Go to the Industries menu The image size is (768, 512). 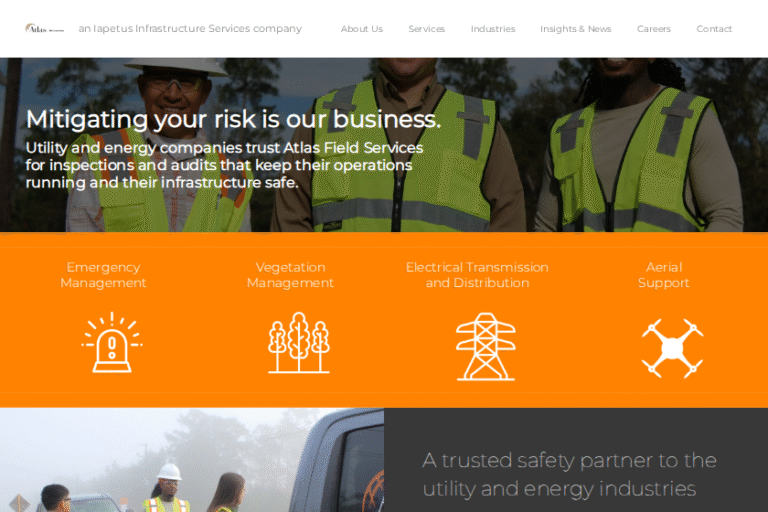(493, 29)
